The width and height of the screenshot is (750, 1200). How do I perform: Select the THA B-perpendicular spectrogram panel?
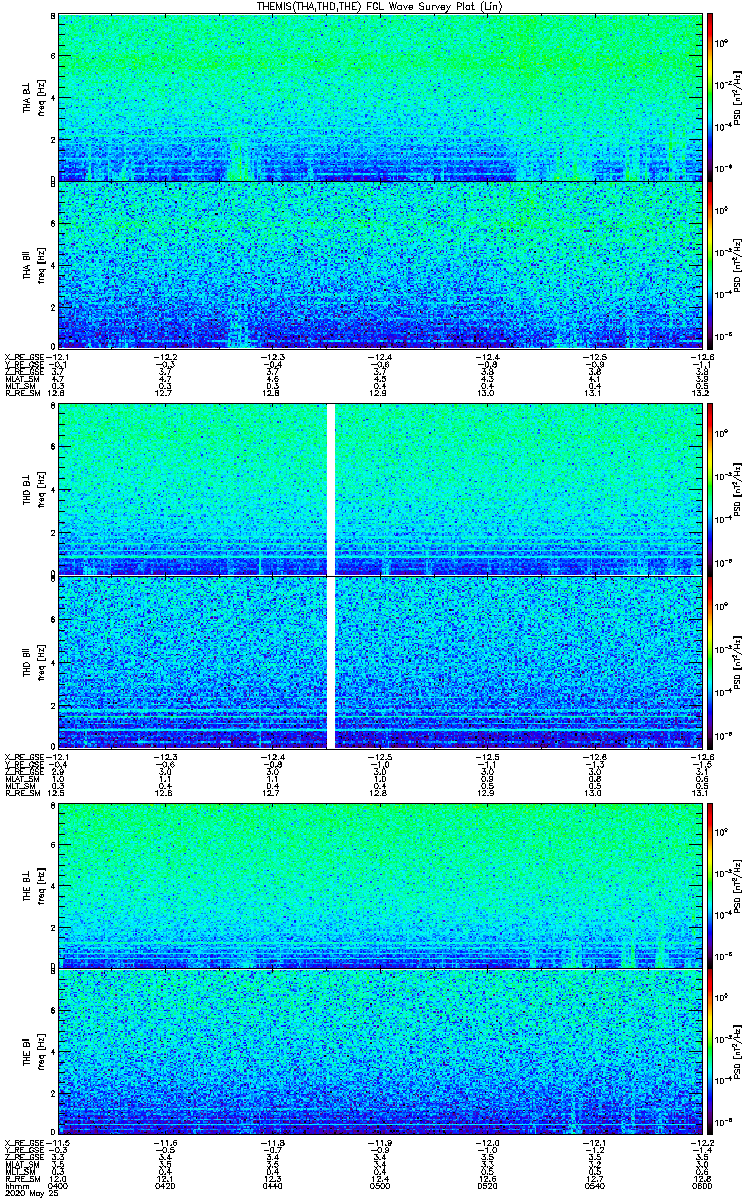pos(380,97)
